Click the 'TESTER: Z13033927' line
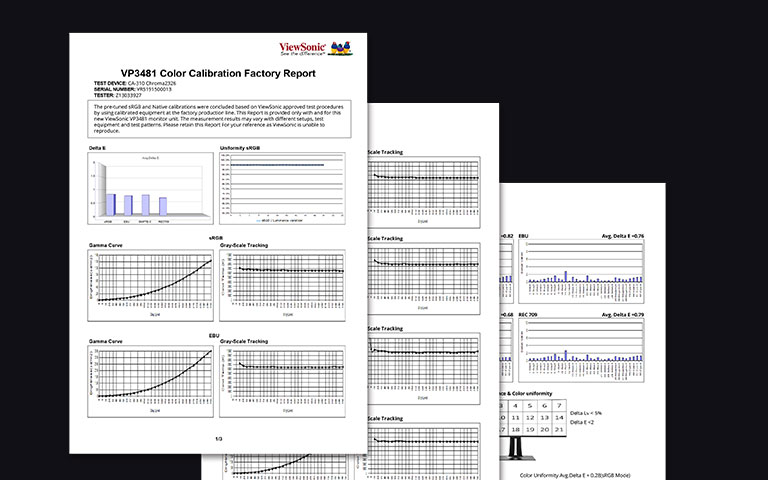768x480 pixels. click(x=118, y=96)
